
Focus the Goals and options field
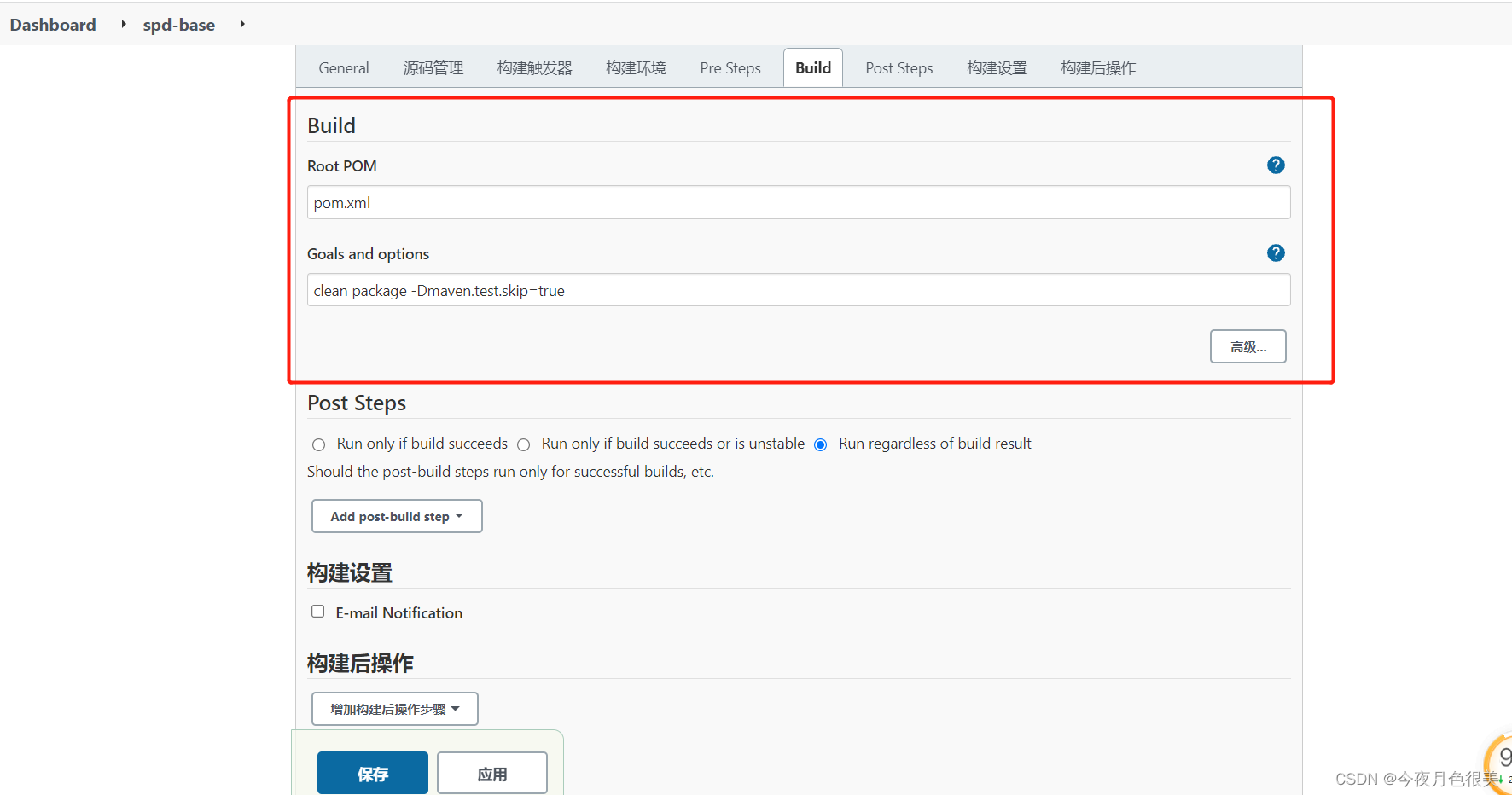[799, 290]
